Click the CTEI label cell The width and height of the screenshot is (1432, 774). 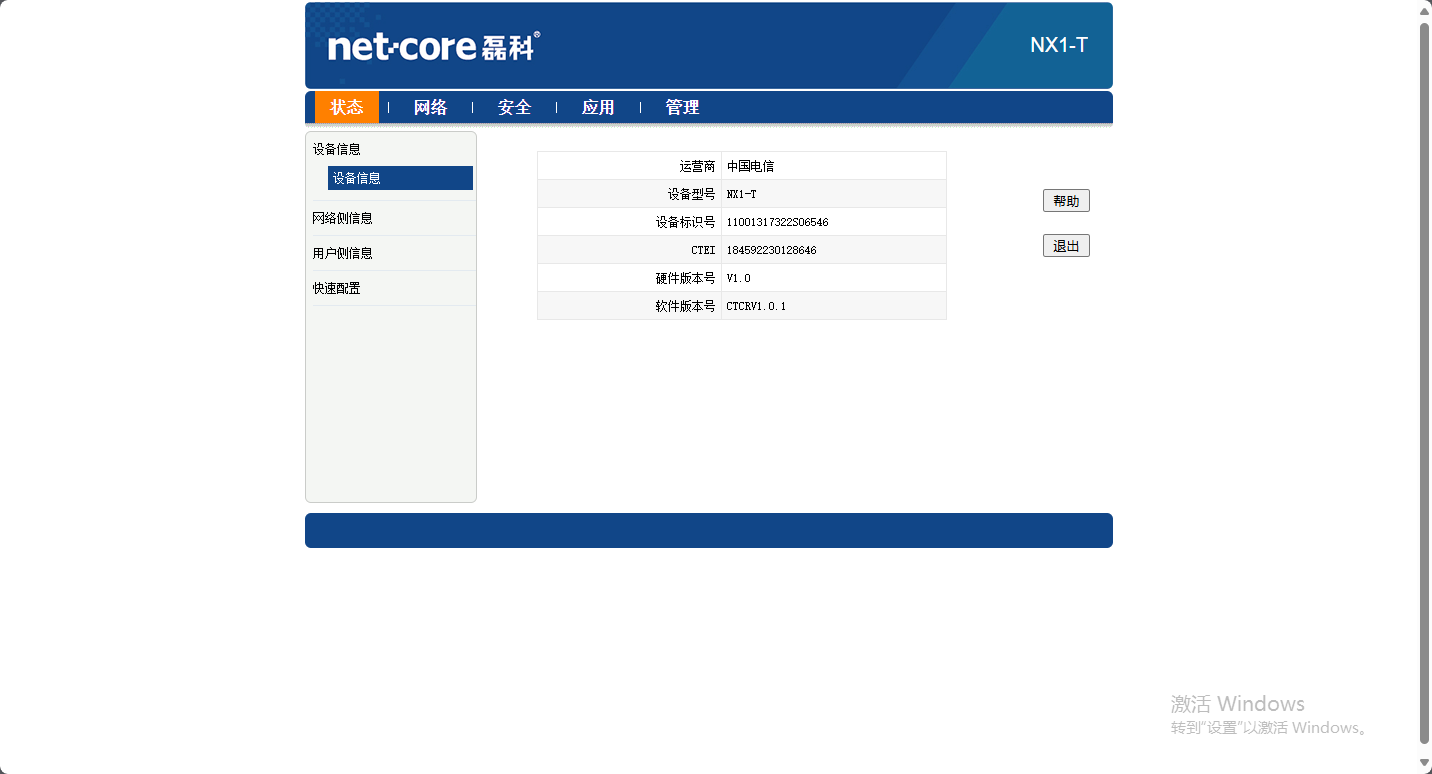pos(629,250)
